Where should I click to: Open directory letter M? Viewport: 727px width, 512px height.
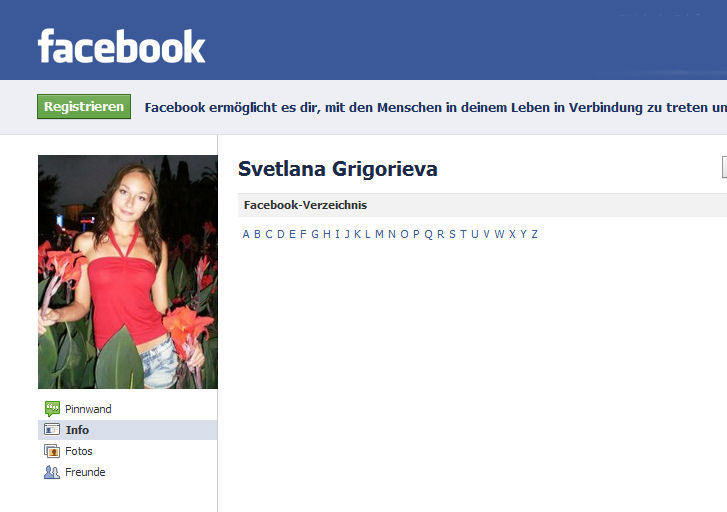click(379, 234)
